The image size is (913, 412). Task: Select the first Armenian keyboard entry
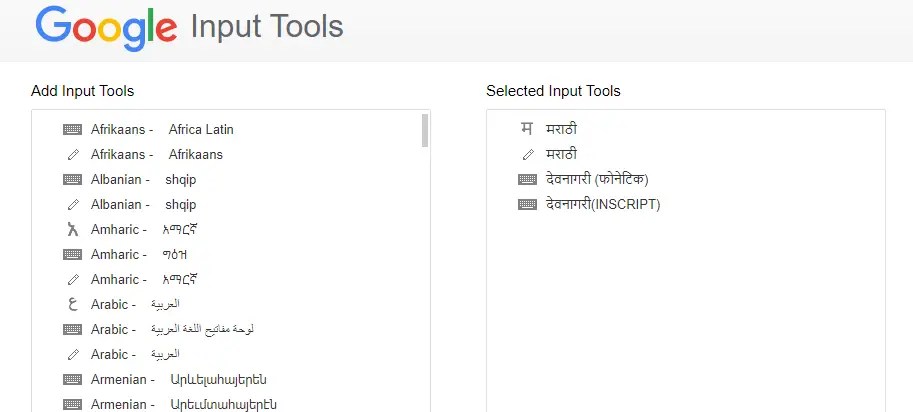(x=178, y=380)
